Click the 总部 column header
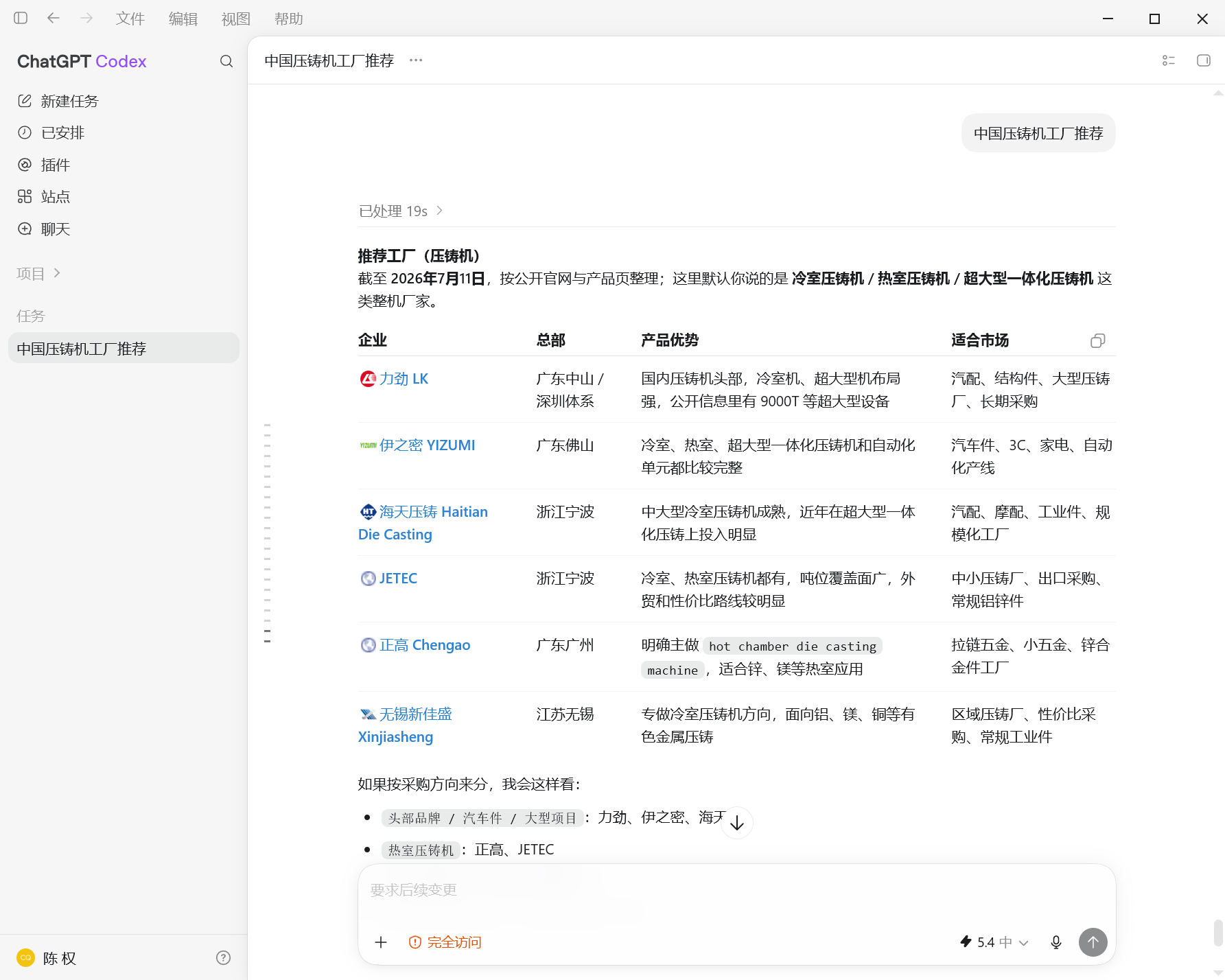The width and height of the screenshot is (1225, 980). 551,340
